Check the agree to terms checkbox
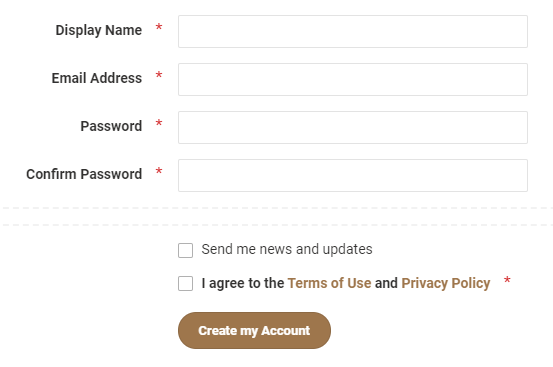This screenshot has height=367, width=553. coord(186,283)
